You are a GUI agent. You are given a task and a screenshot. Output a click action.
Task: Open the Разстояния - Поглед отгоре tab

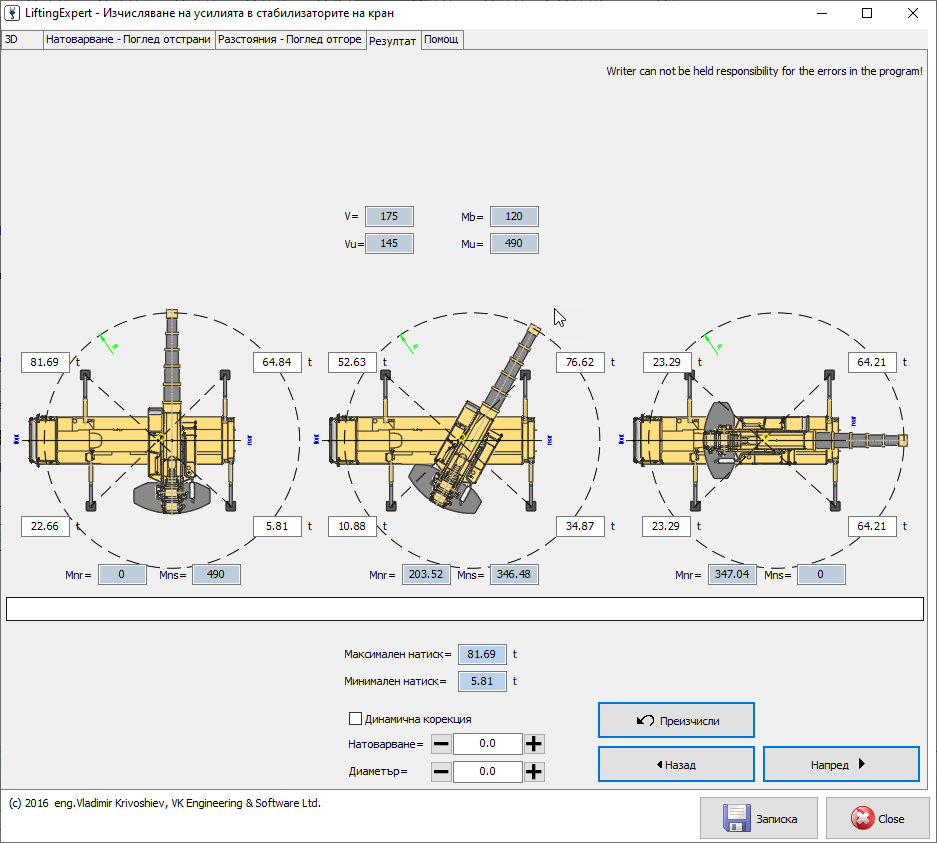pos(290,39)
